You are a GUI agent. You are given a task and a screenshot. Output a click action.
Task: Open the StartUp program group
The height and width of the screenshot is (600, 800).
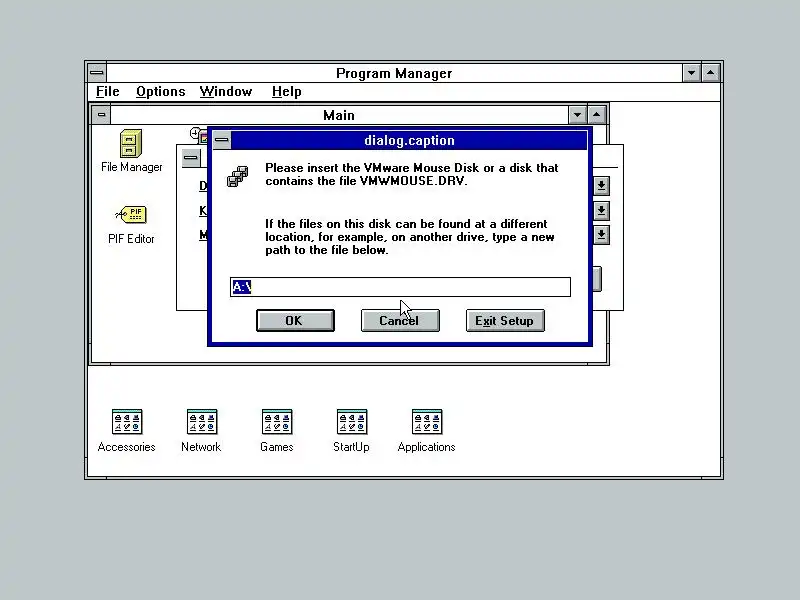(352, 431)
